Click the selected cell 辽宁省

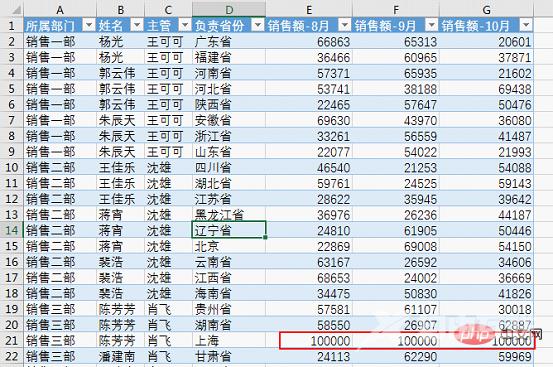229,230
